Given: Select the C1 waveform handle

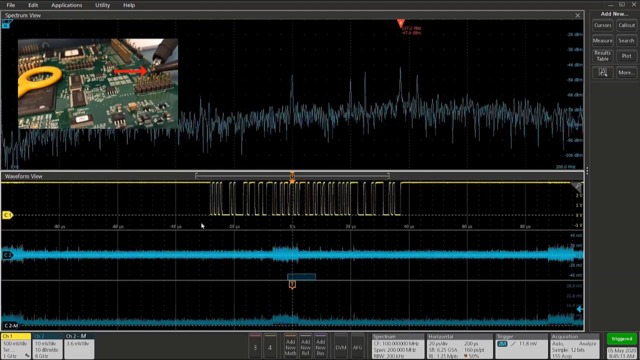Looking at the screenshot, I should coord(7,215).
